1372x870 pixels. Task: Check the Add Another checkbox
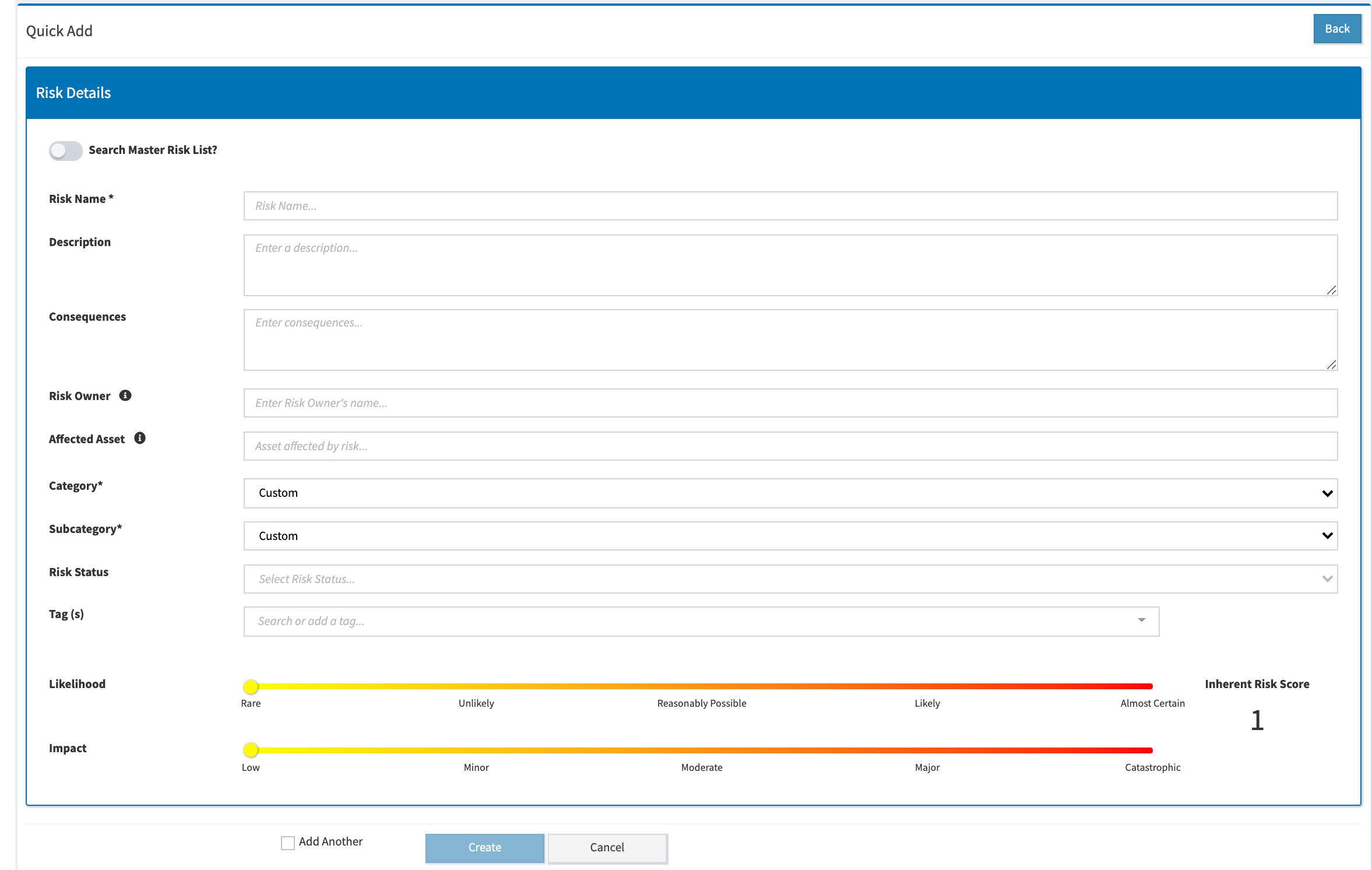(x=288, y=842)
